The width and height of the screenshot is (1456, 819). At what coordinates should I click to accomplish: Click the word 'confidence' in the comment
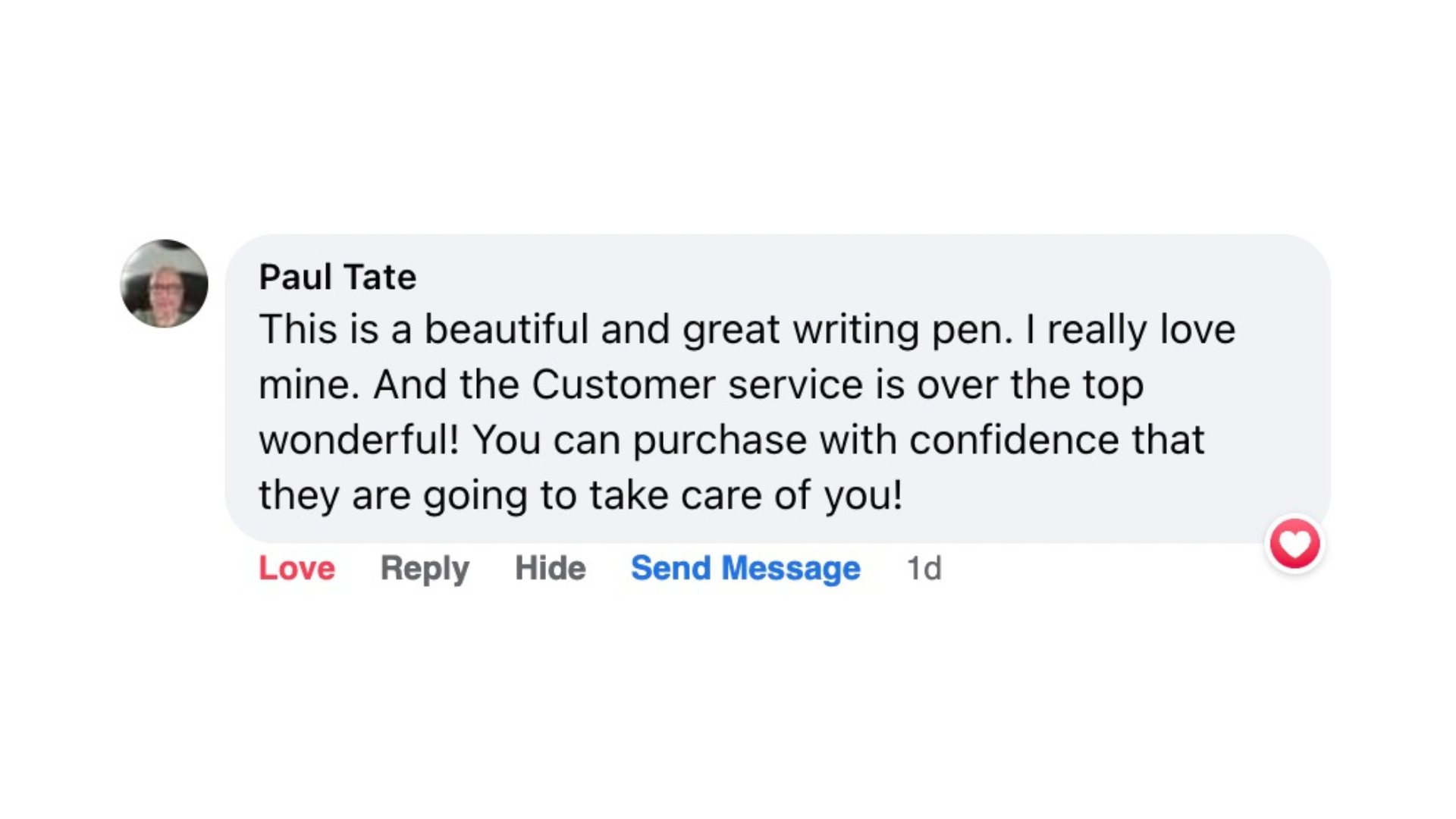pos(1014,440)
